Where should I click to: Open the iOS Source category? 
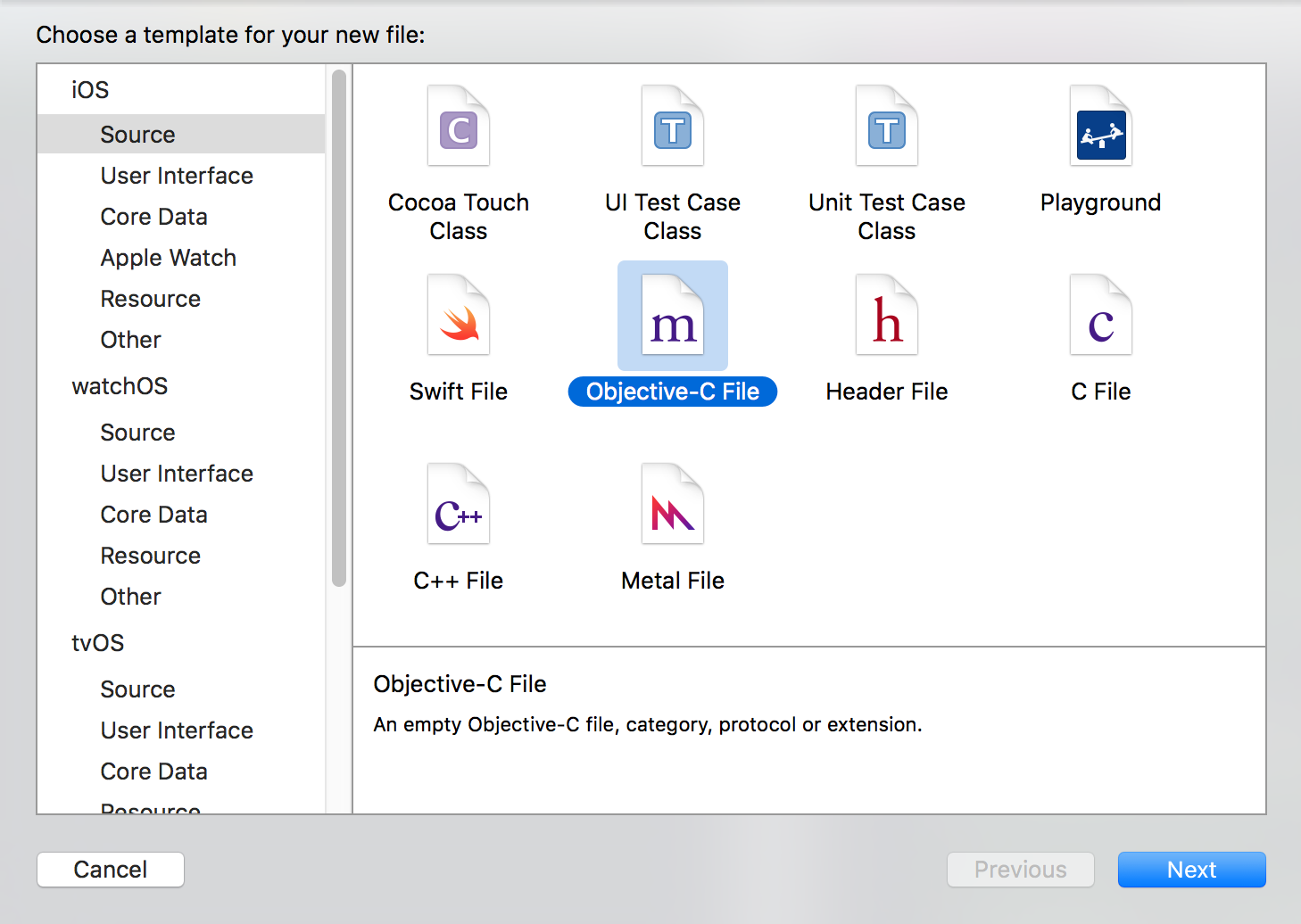pos(137,134)
